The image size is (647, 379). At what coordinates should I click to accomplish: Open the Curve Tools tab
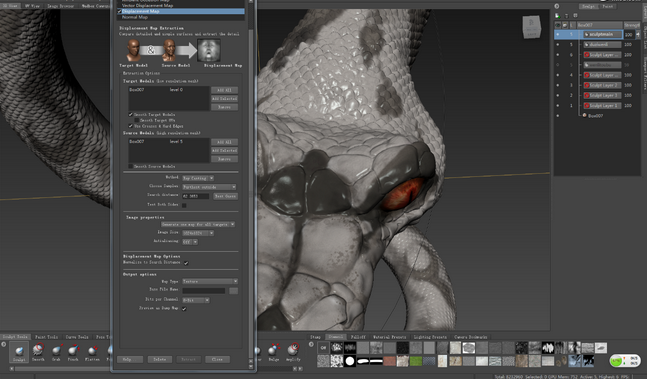(x=77, y=337)
